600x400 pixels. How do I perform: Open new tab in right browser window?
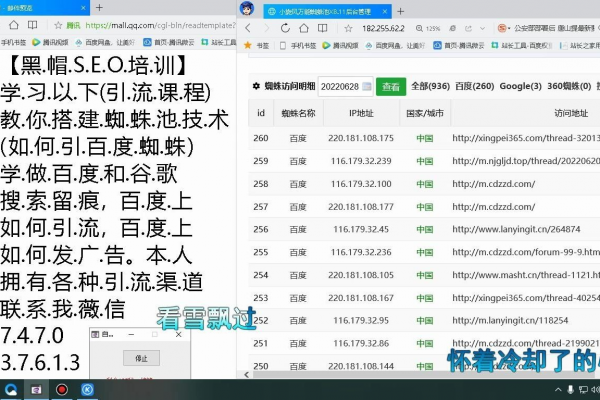coord(400,11)
